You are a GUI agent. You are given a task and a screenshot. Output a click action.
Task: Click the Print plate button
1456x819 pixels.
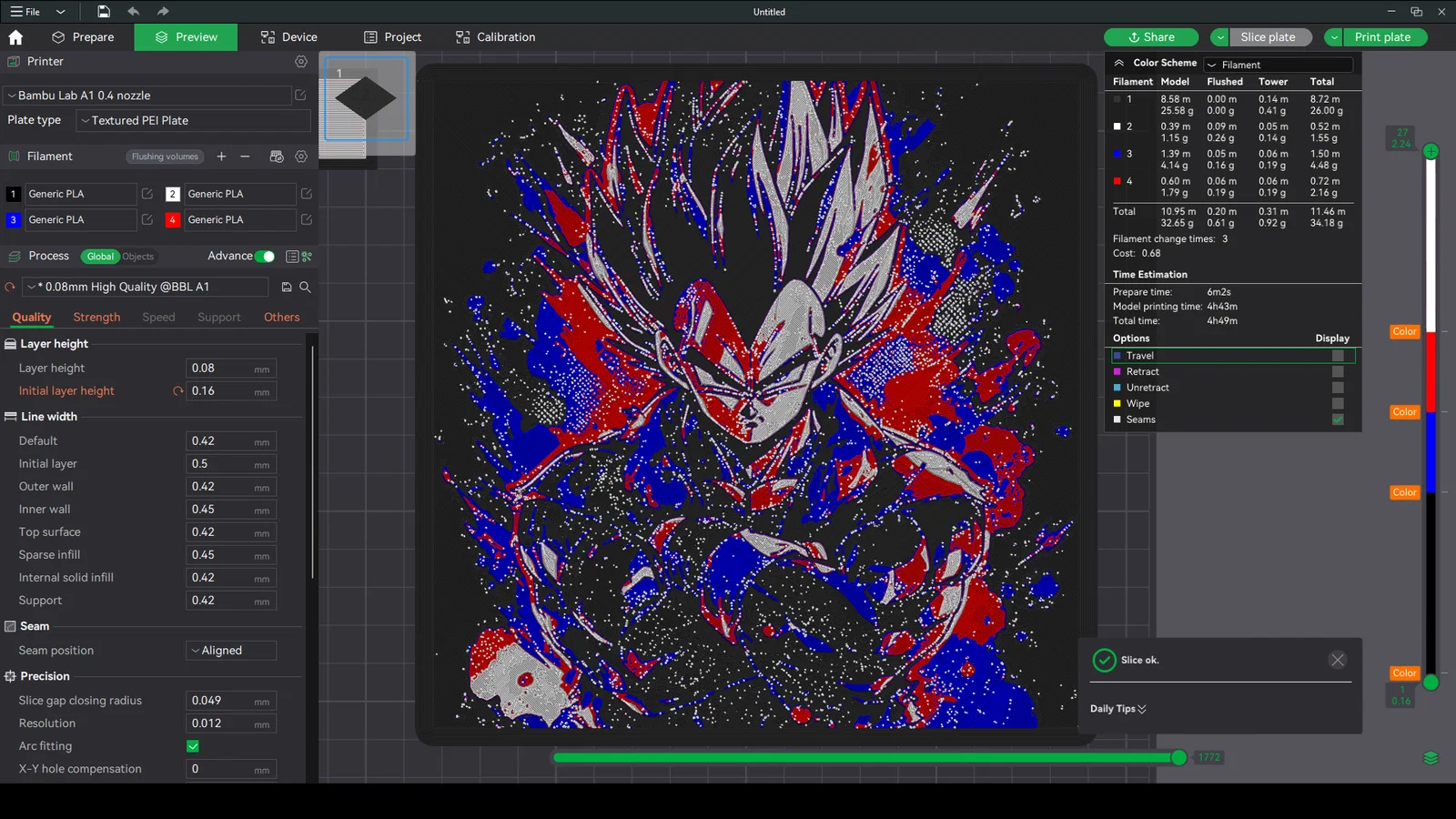1381,37
